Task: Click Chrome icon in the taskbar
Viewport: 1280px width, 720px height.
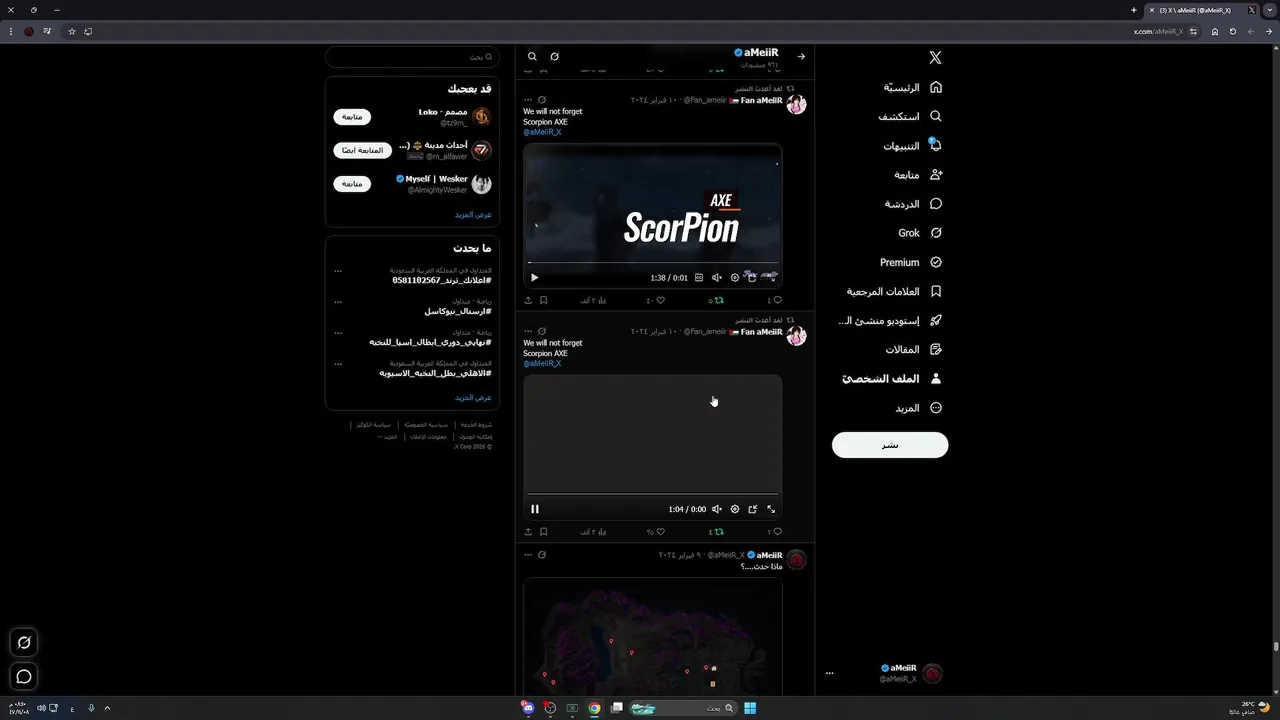Action: (594, 708)
